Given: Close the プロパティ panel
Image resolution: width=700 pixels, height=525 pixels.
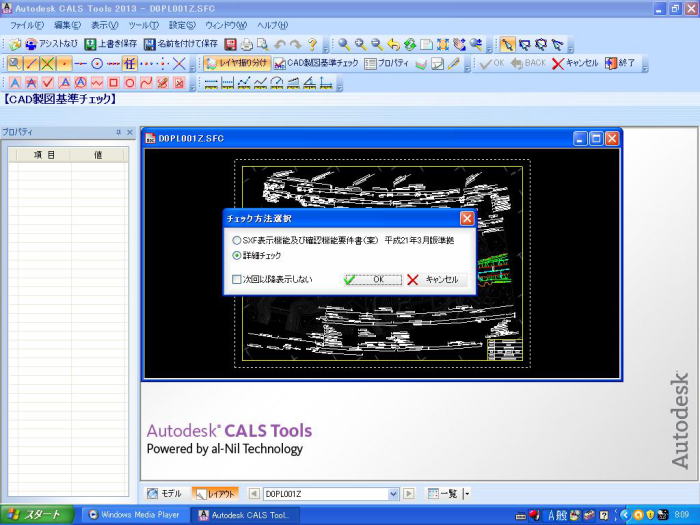Looking at the screenshot, I should tap(130, 132).
